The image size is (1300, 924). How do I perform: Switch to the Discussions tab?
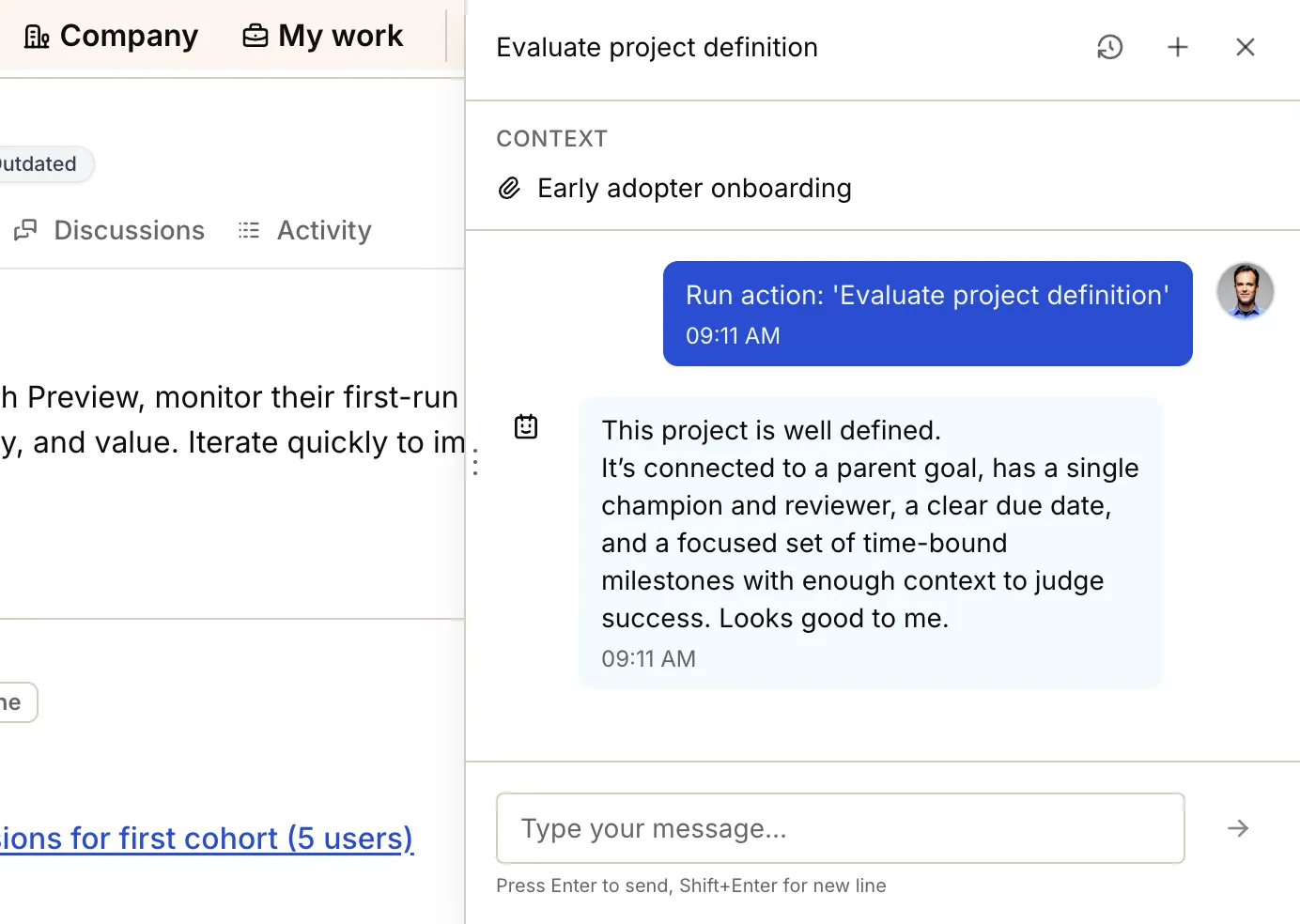coord(129,230)
